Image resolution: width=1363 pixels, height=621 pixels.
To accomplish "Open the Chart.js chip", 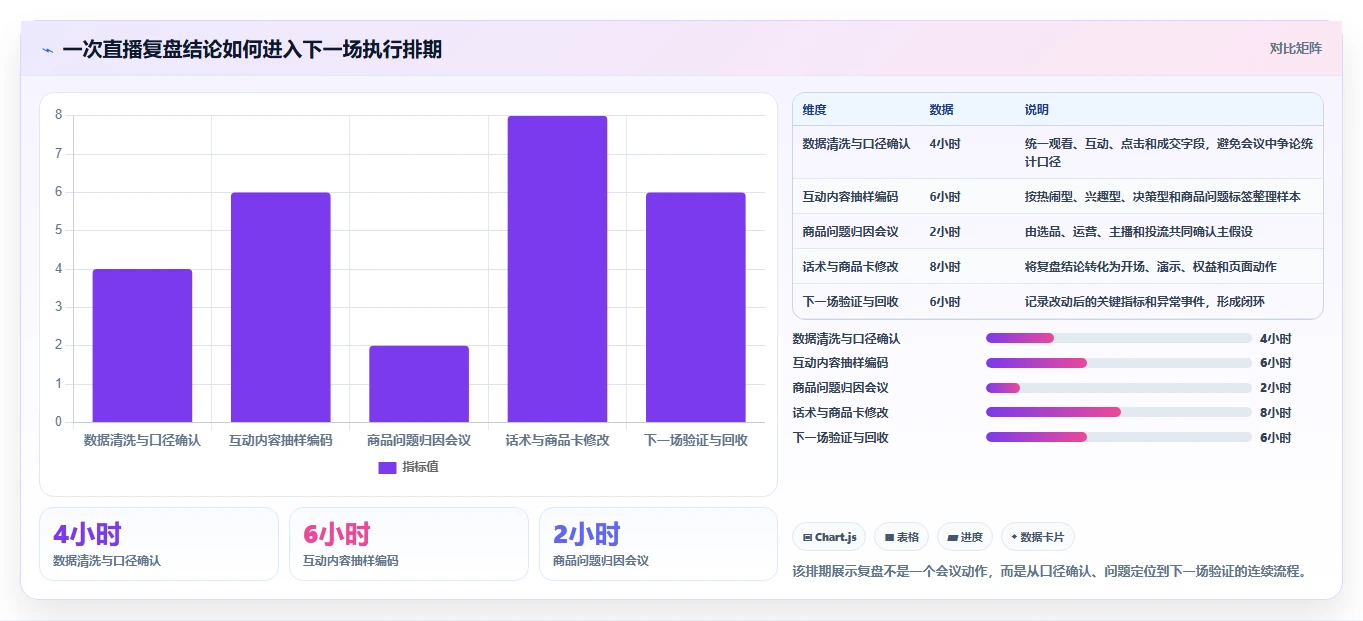I will coord(829,537).
